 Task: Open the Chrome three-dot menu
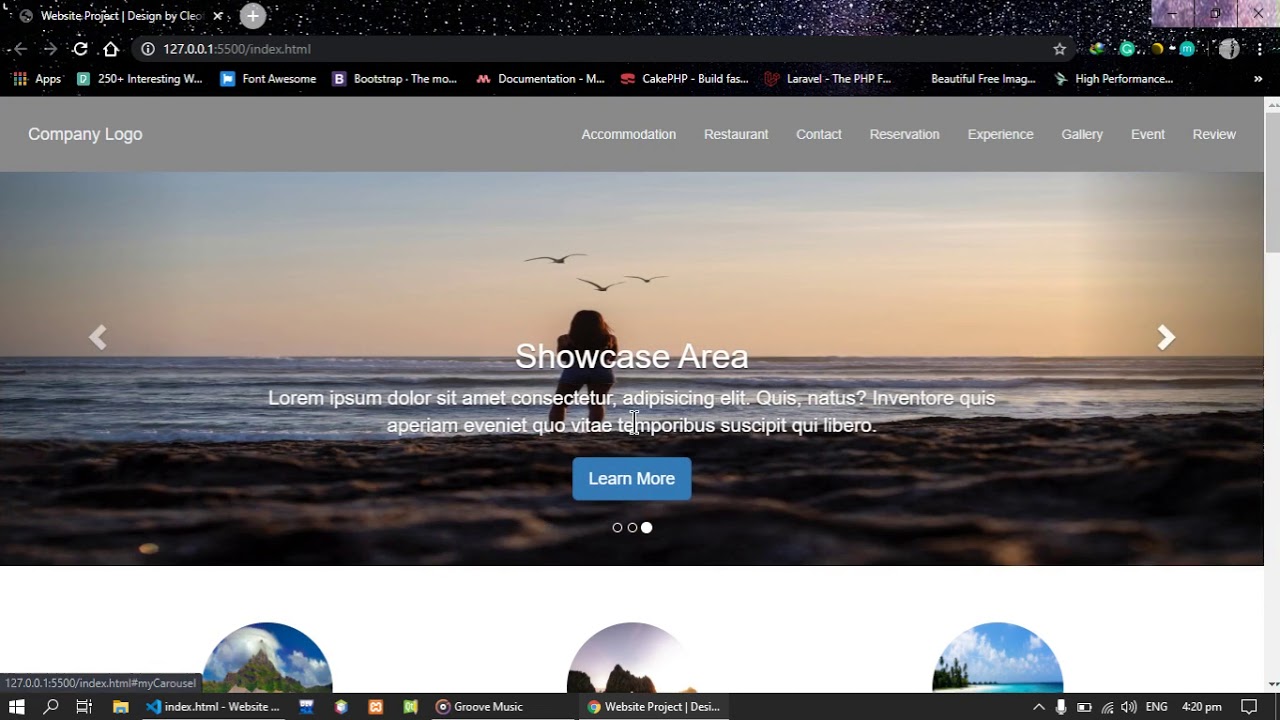(x=1258, y=49)
